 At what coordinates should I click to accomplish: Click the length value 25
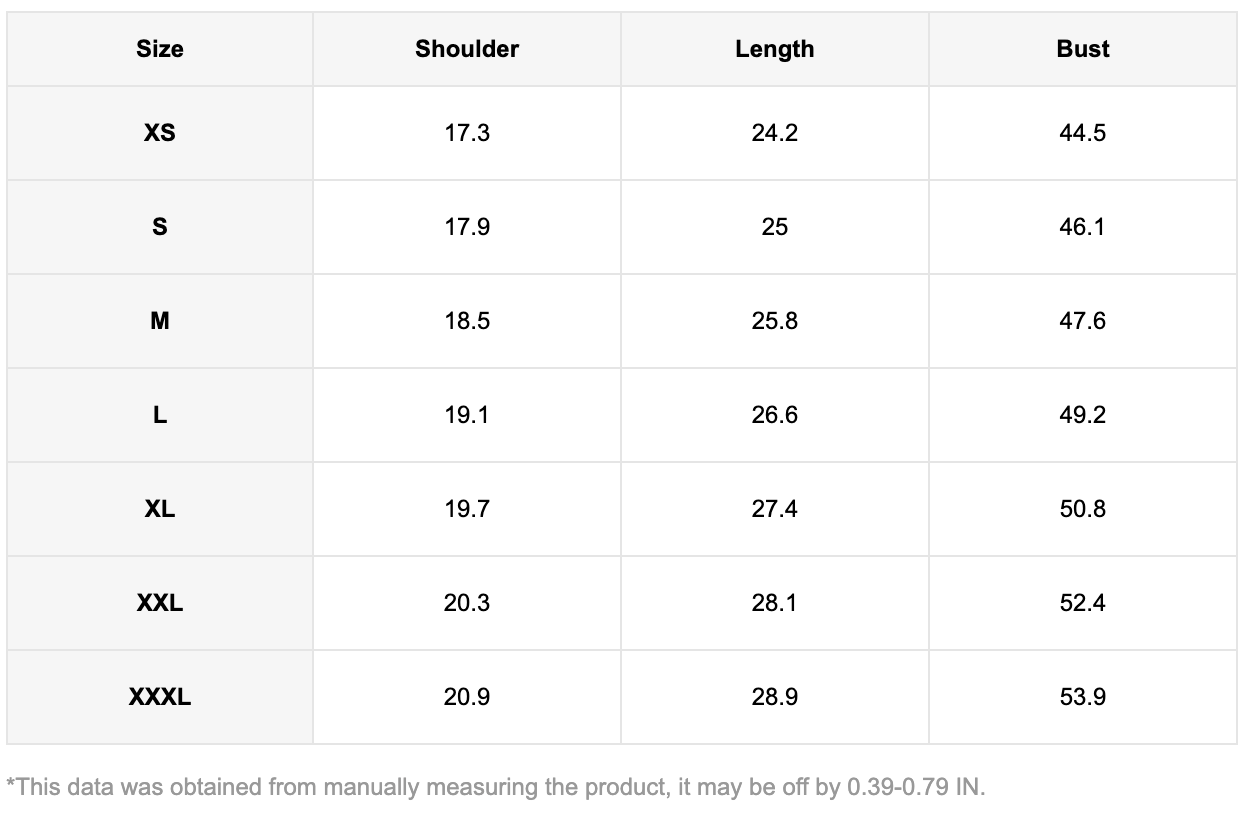click(774, 227)
